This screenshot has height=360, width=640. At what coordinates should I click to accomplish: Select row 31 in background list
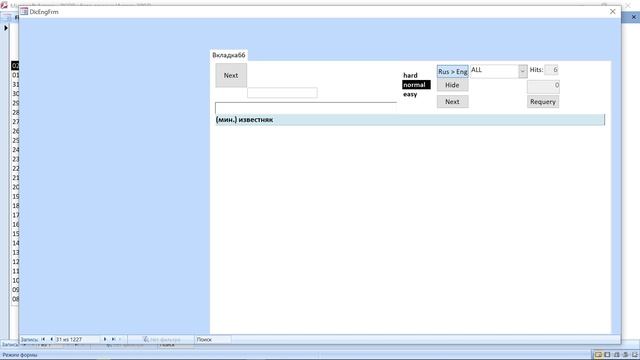(15, 84)
